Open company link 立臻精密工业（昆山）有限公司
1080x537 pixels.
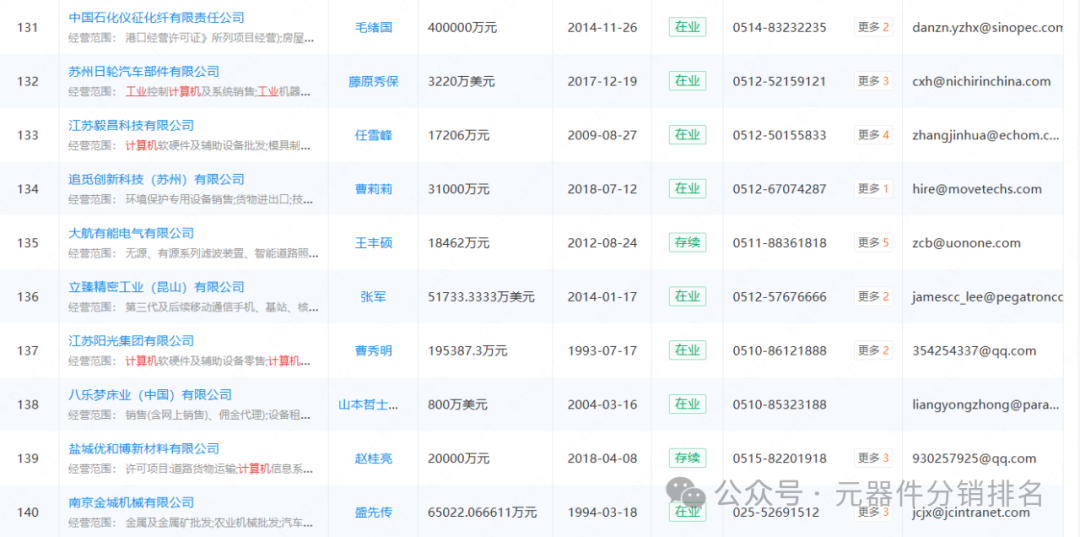coord(156,286)
